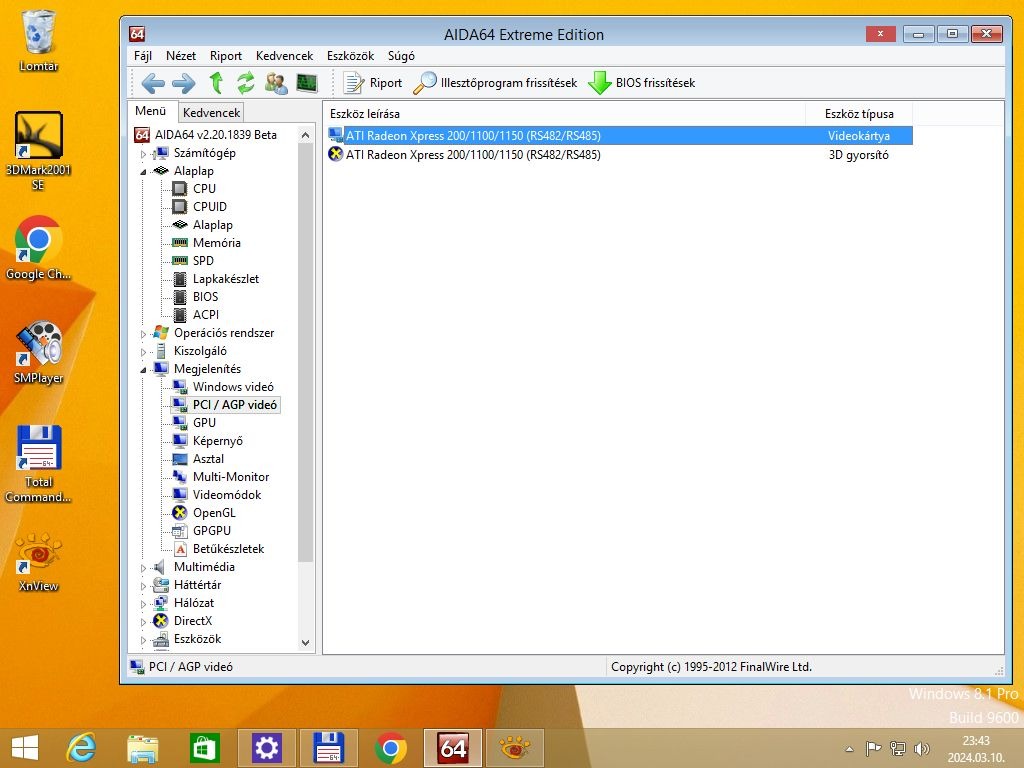Select the SPD tree item
This screenshot has height=768, width=1024.
[202, 261]
